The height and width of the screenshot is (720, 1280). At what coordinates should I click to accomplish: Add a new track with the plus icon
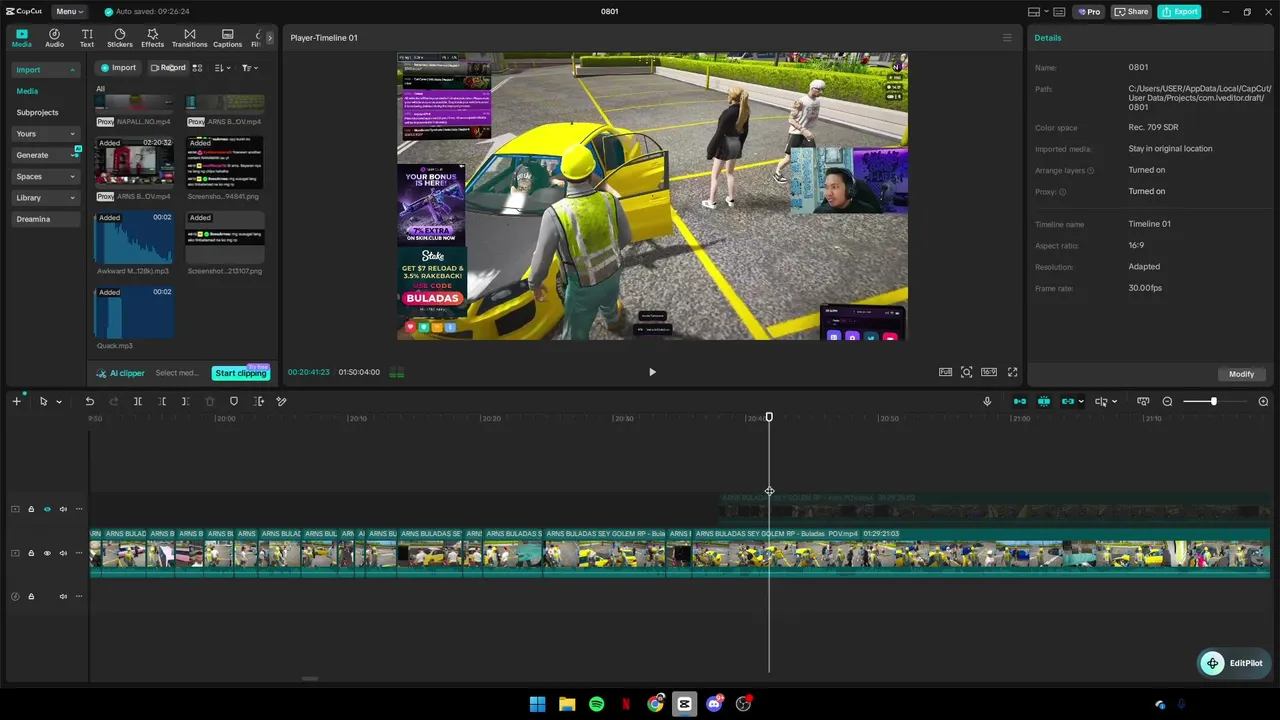point(16,401)
